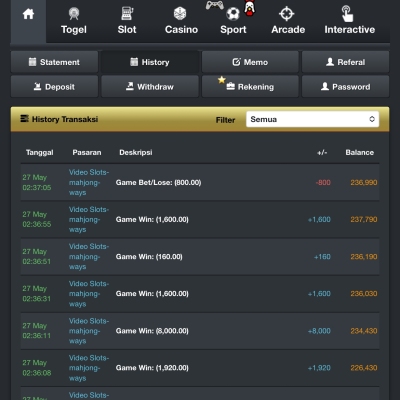The width and height of the screenshot is (400, 400).
Task: Open the Sport soccer ball icon
Action: (x=233, y=14)
